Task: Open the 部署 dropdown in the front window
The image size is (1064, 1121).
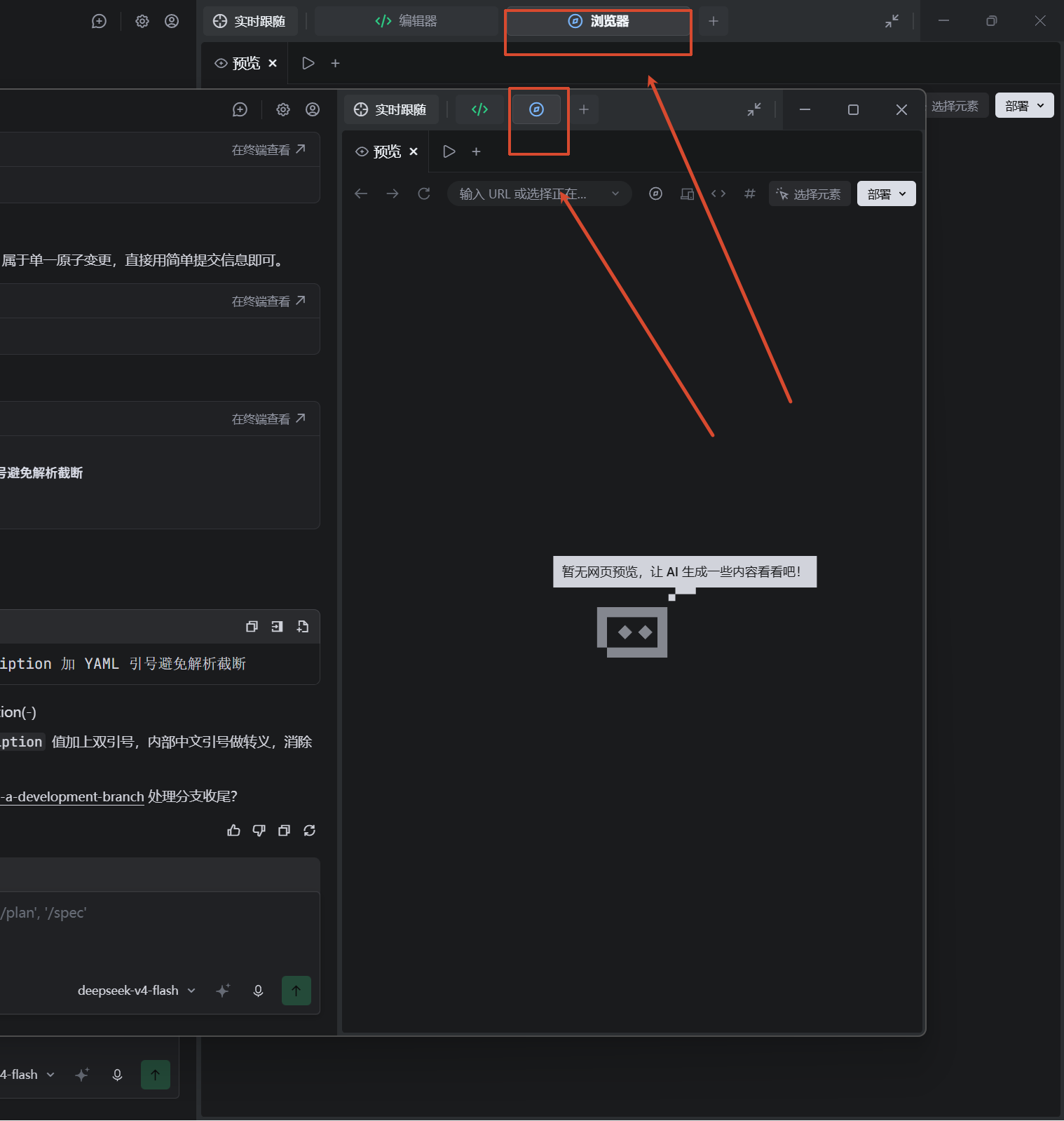Action: click(x=887, y=193)
